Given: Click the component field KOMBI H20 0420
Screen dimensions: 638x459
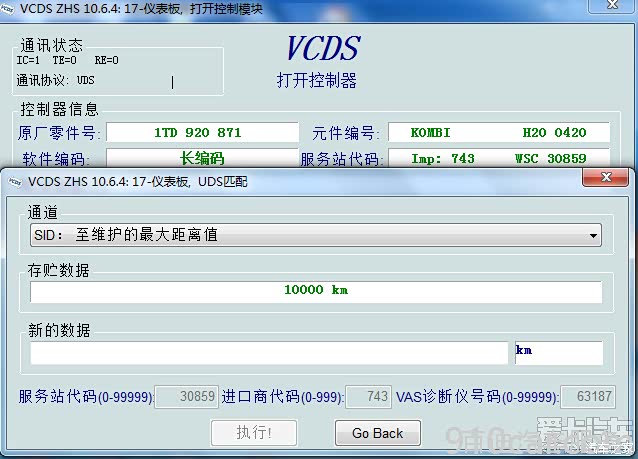Looking at the screenshot, I should point(499,132).
